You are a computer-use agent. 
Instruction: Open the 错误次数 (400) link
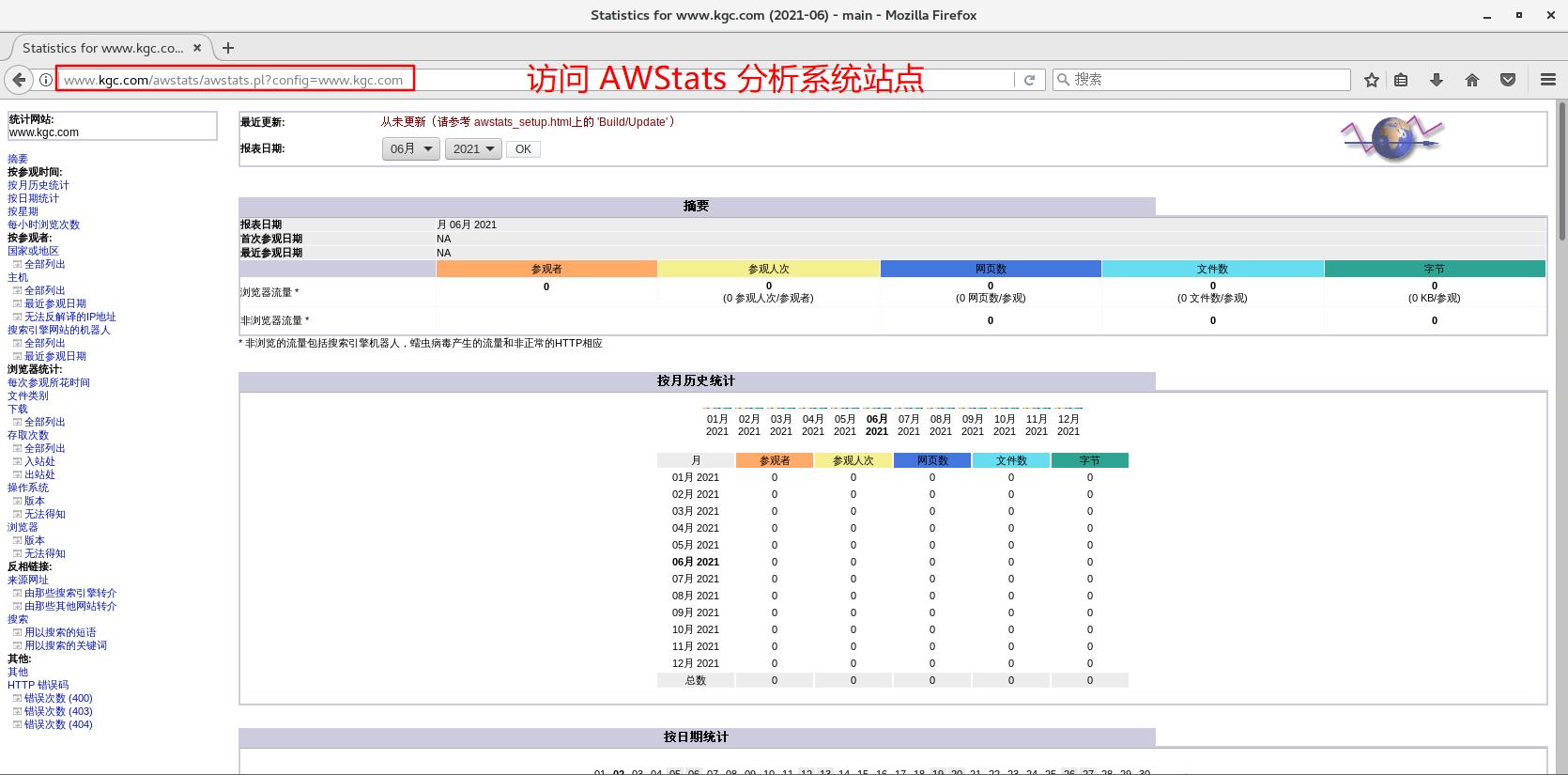pos(58,698)
